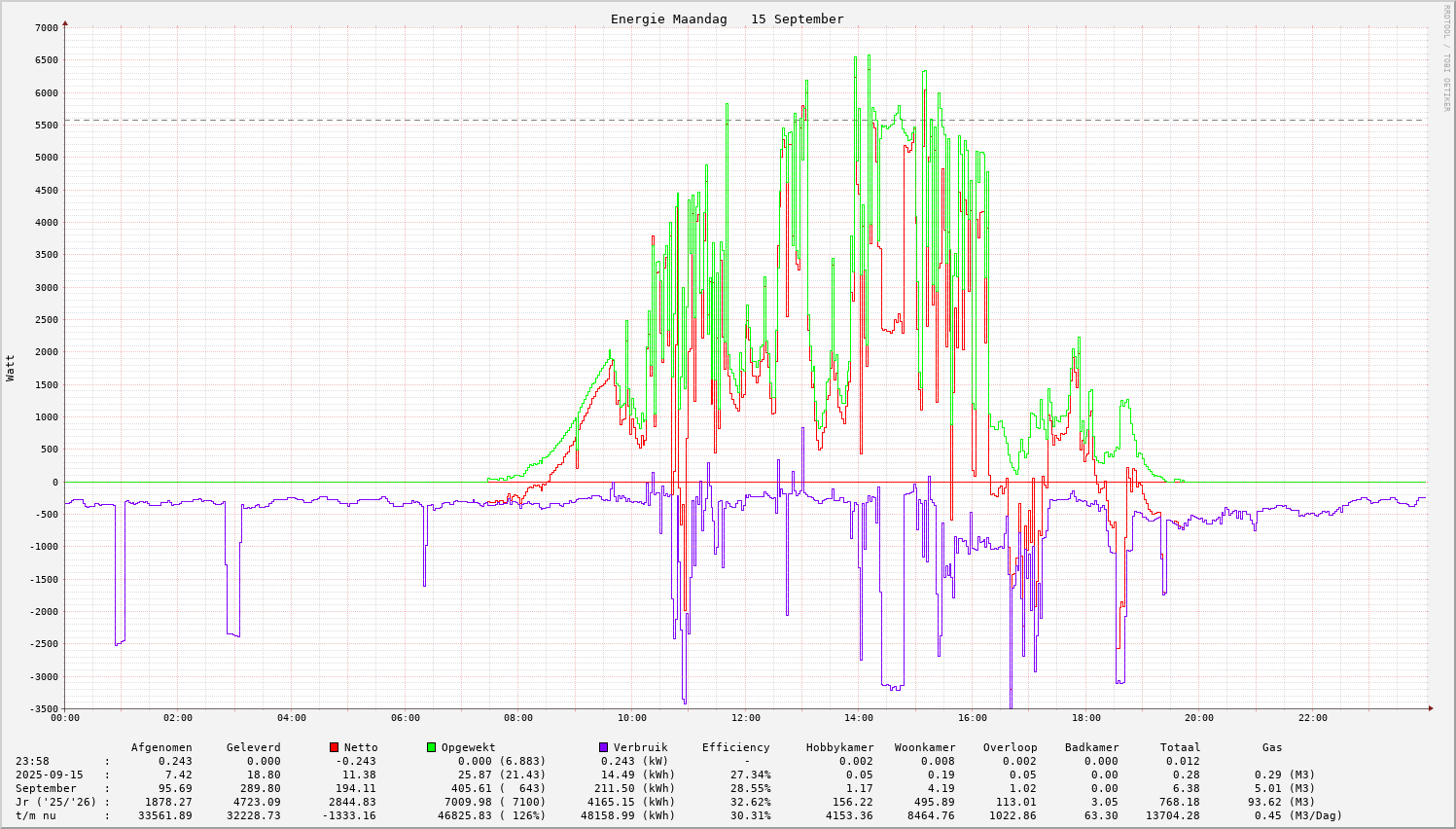Image resolution: width=1456 pixels, height=829 pixels.
Task: Click the chart title Energie Maandag 15 September
Action: [x=727, y=19]
